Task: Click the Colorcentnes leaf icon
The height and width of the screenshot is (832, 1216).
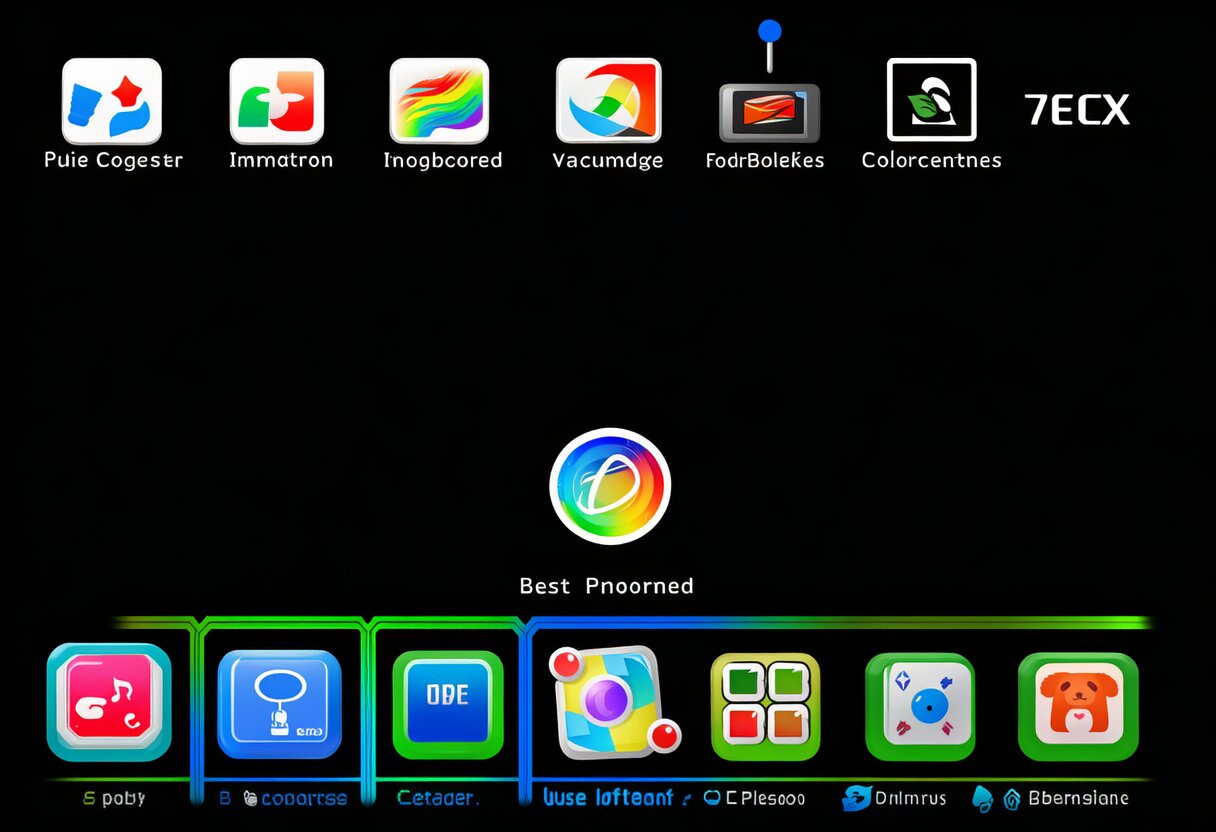Action: click(x=931, y=100)
